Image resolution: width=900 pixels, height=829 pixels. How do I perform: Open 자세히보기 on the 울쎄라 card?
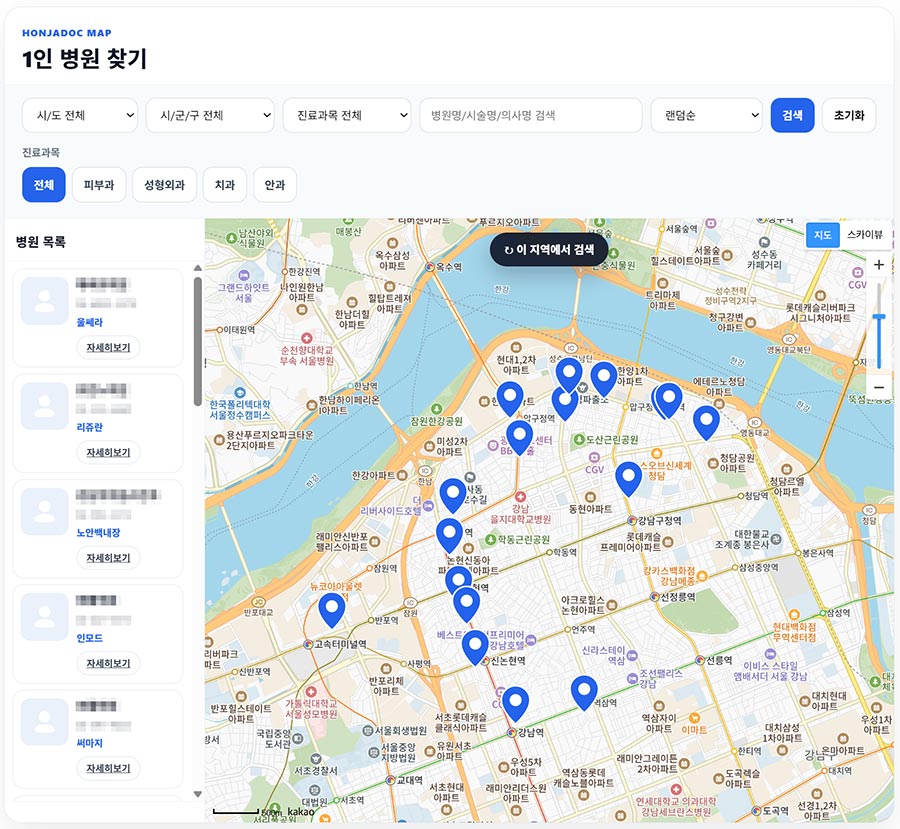(x=108, y=347)
